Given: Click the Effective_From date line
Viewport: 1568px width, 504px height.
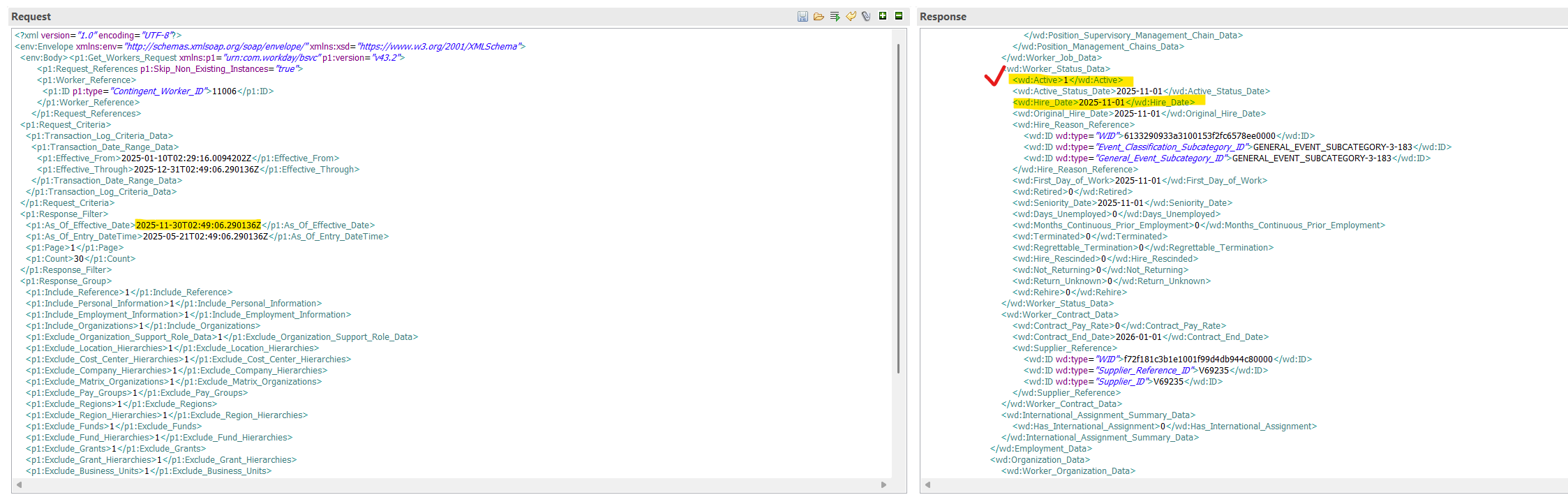Looking at the screenshot, I should [x=188, y=158].
